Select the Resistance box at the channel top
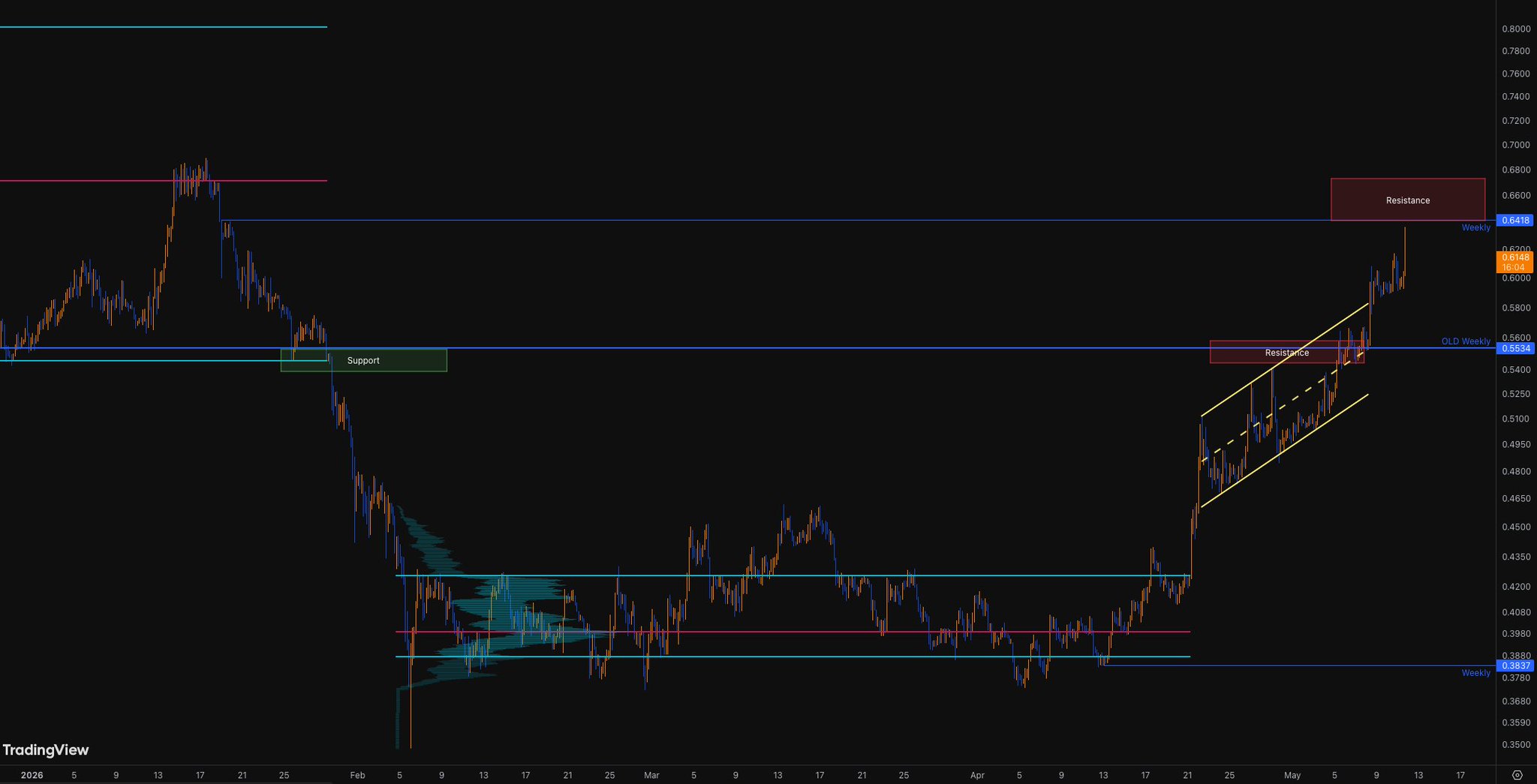The image size is (1537, 784). click(1287, 353)
